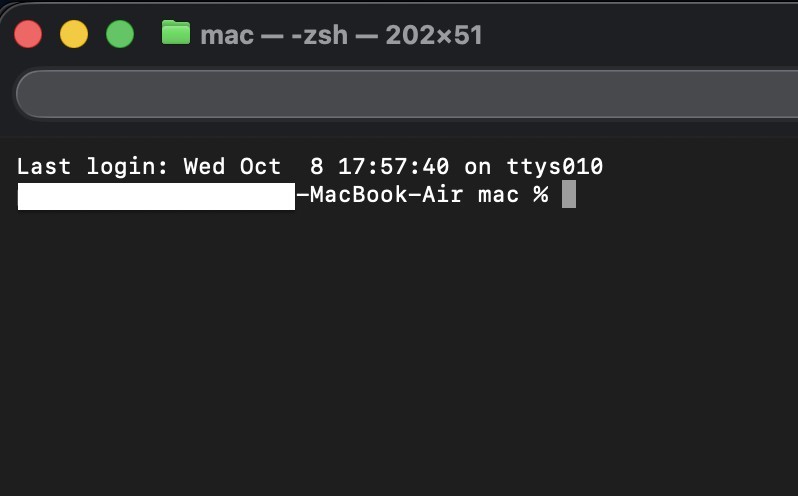Click the block cursor after the prompt

coord(568,194)
